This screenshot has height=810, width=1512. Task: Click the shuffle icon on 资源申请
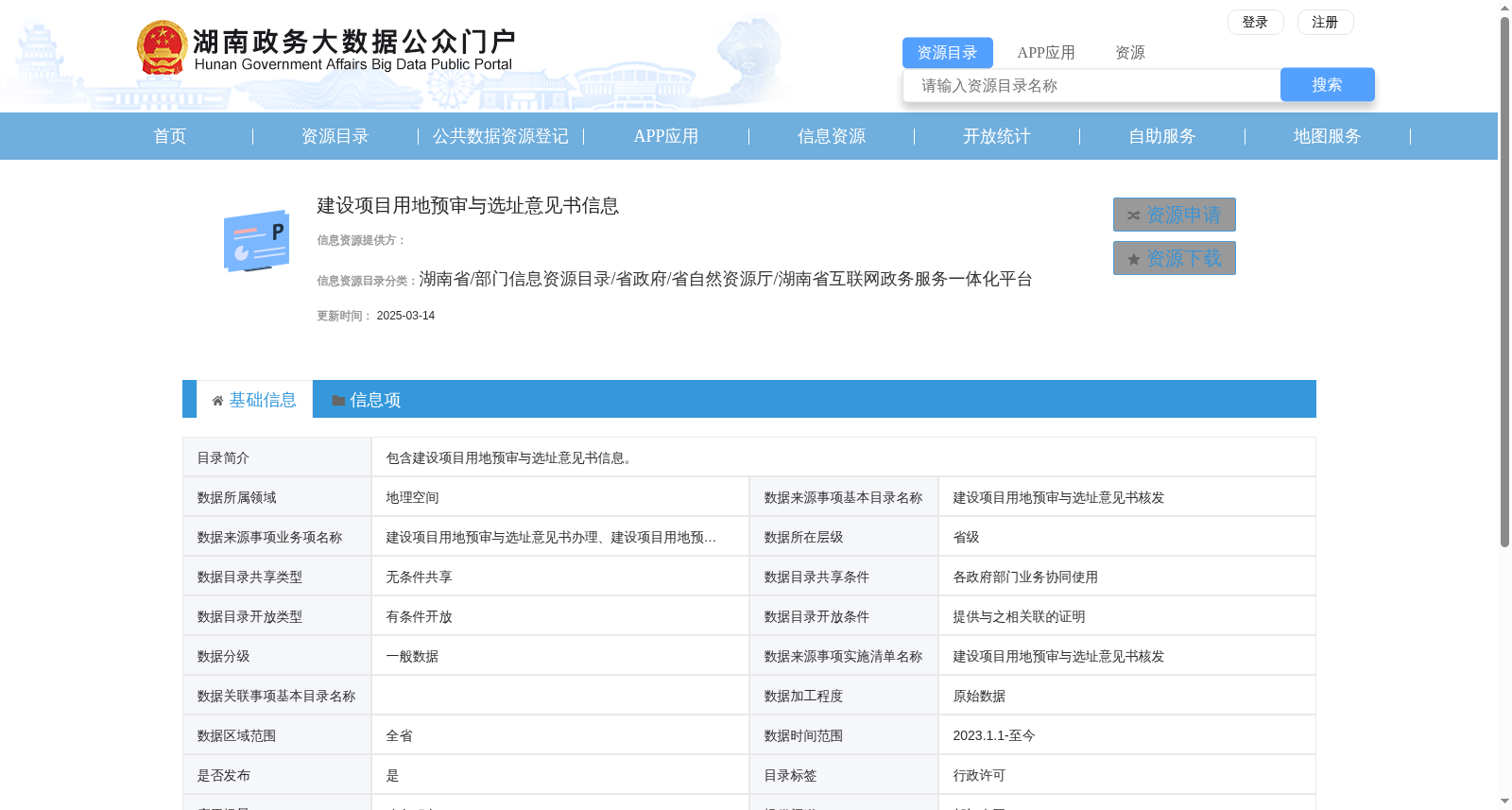[x=1133, y=215]
